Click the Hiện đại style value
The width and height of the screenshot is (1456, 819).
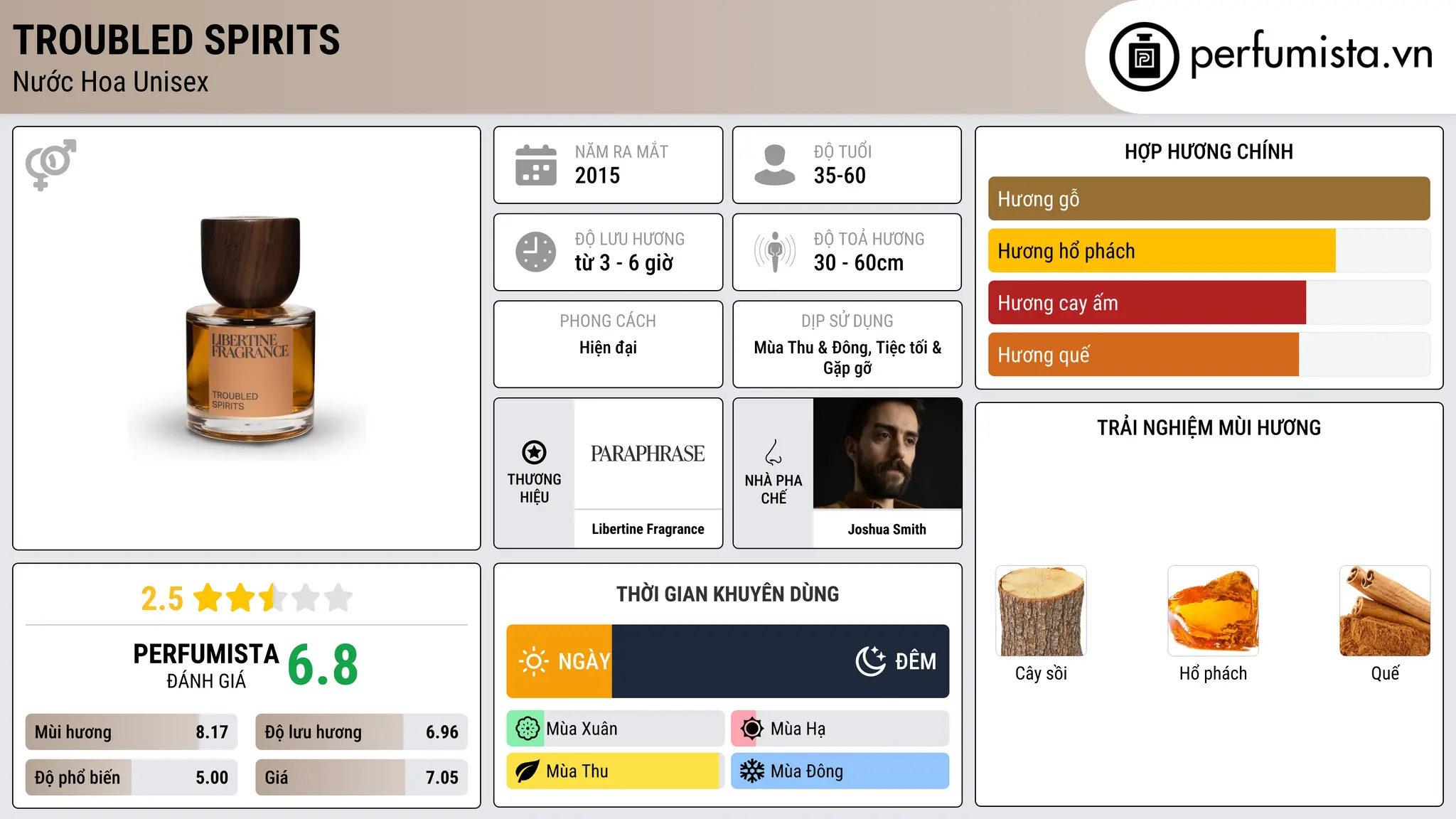pyautogui.click(x=608, y=348)
